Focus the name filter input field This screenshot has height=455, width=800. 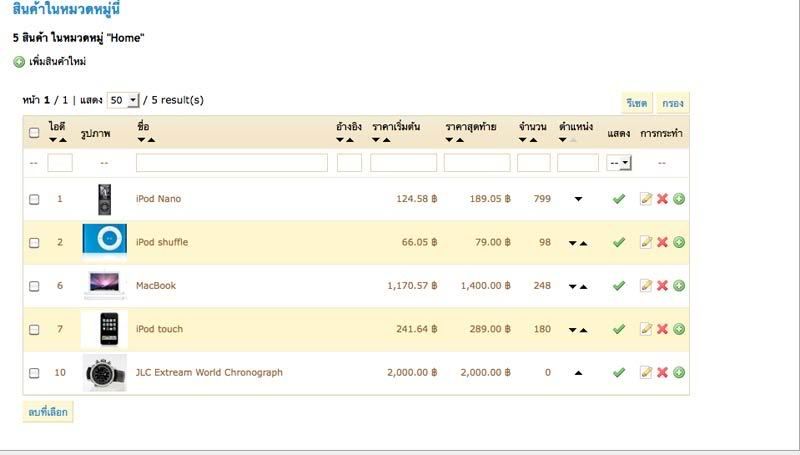(x=232, y=163)
